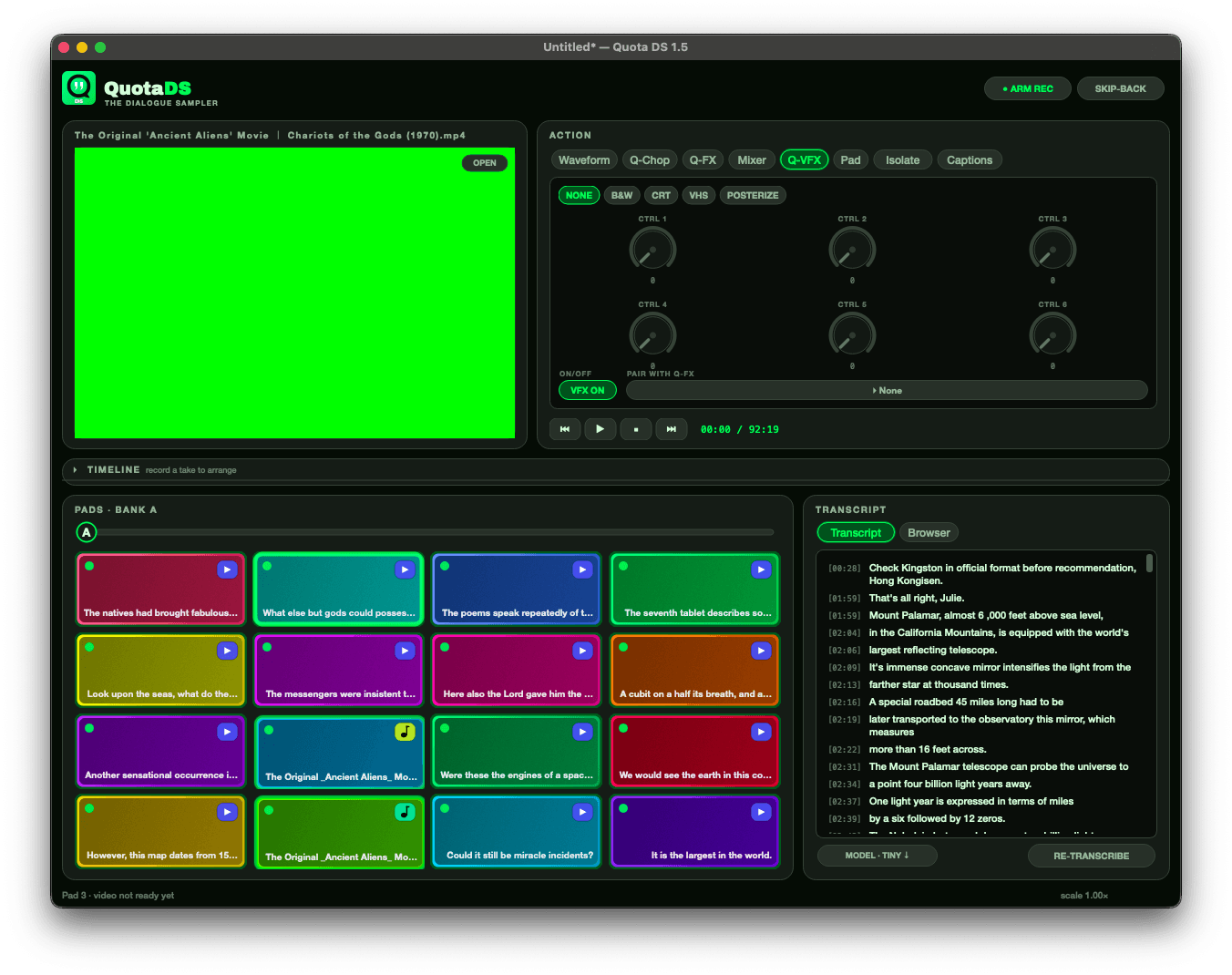Skip to start of video transport button

[x=565, y=429]
